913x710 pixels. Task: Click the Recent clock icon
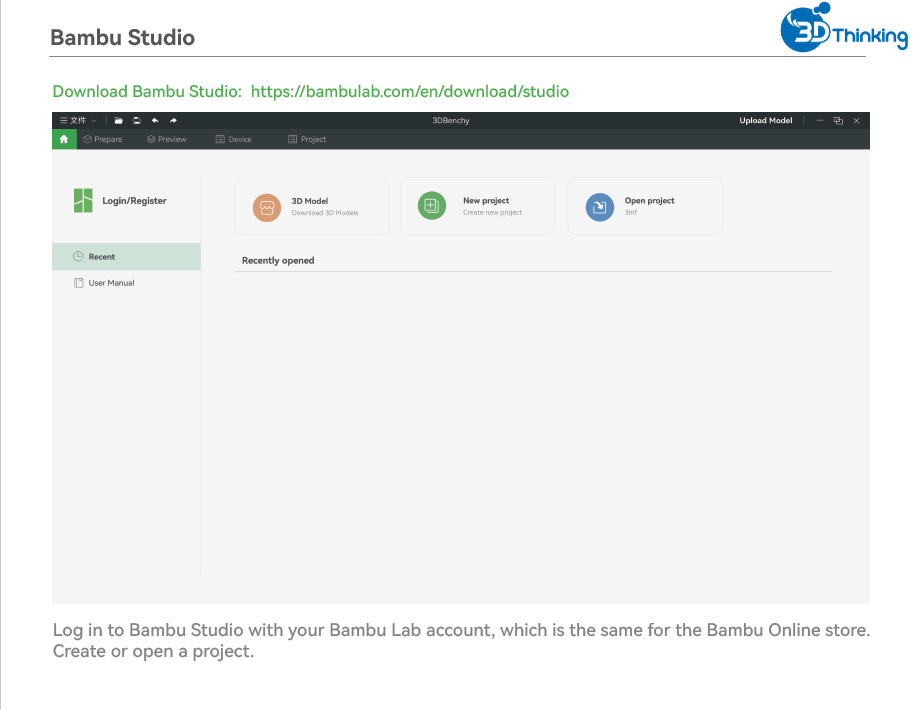click(x=78, y=256)
